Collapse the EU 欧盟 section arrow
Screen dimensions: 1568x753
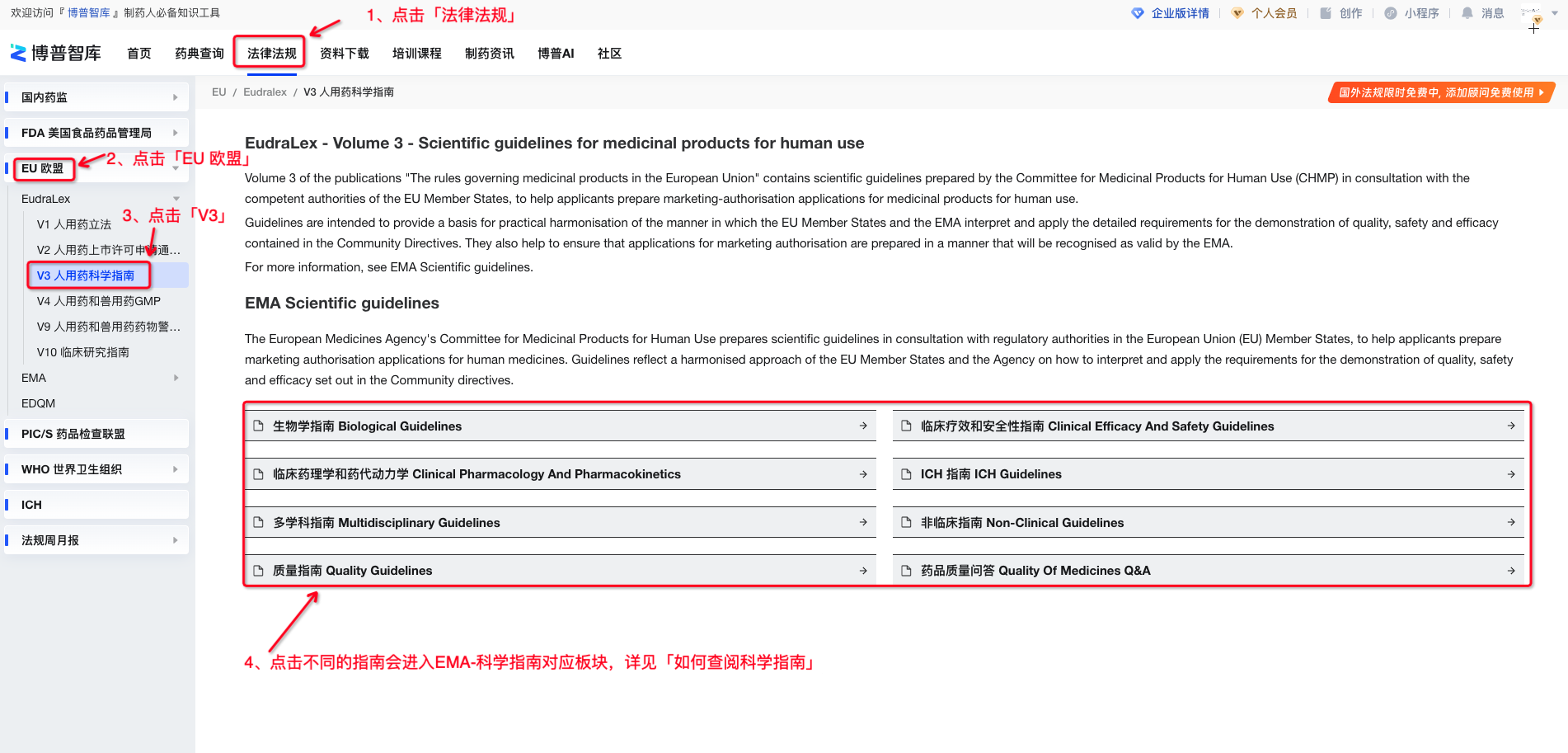(x=176, y=168)
